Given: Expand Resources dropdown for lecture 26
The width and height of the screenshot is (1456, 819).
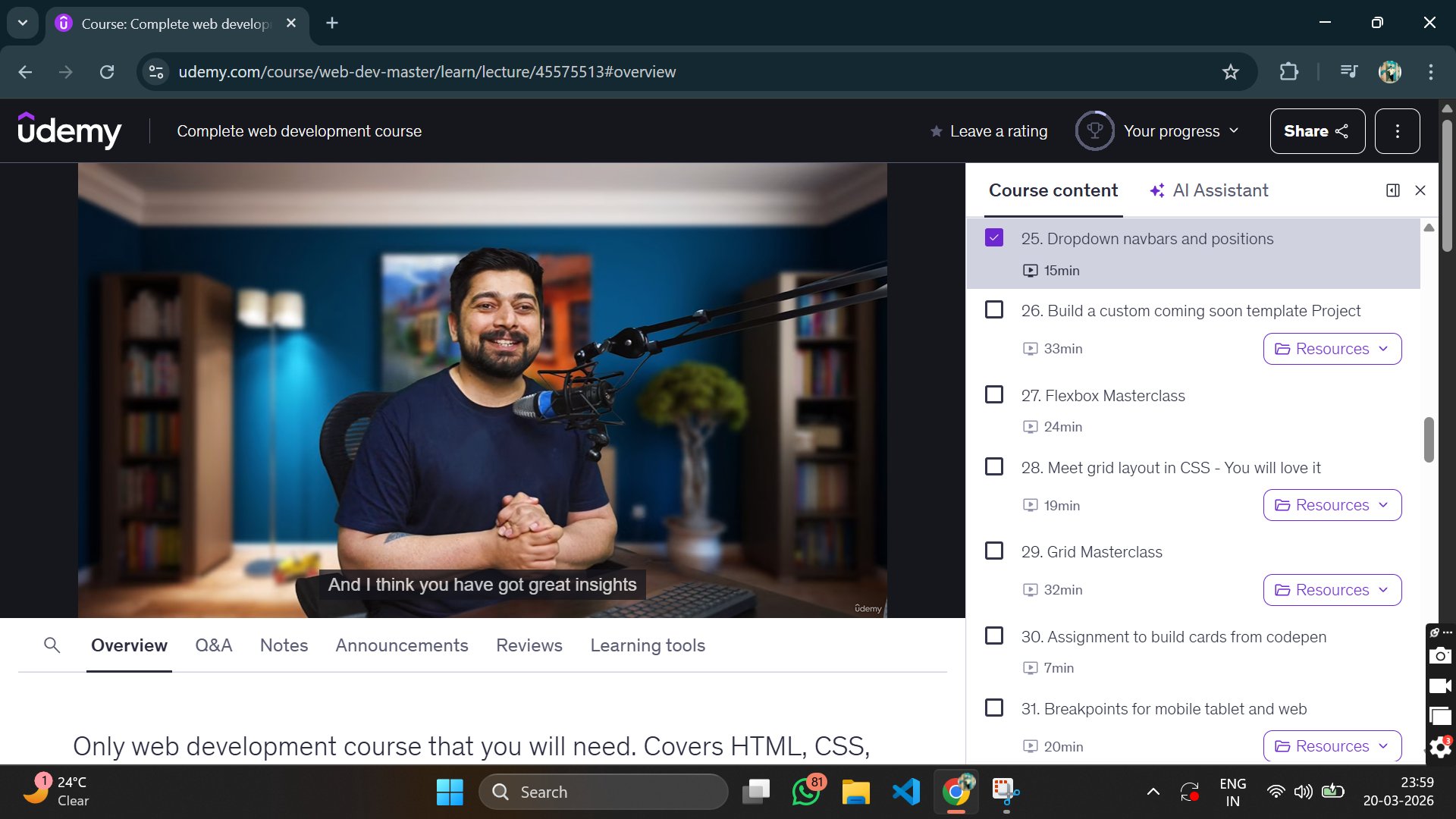Looking at the screenshot, I should click(1332, 349).
